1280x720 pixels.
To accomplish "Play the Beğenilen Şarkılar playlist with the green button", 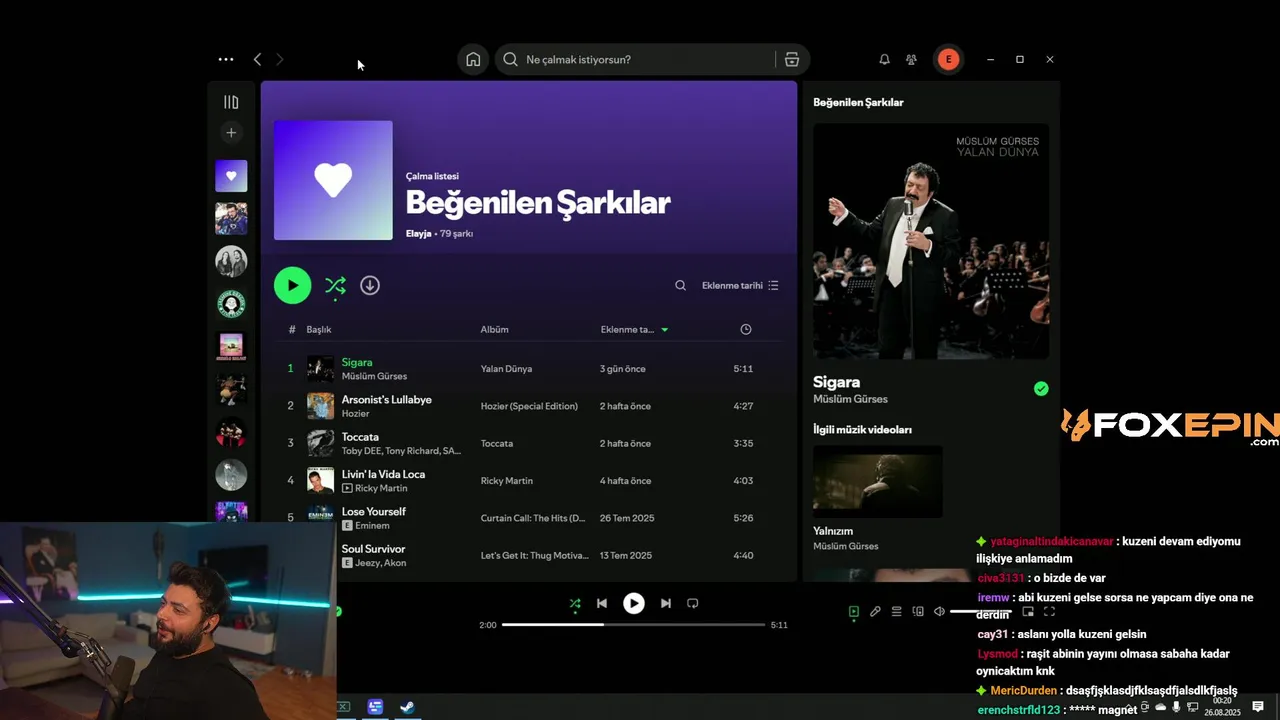I will pyautogui.click(x=292, y=285).
